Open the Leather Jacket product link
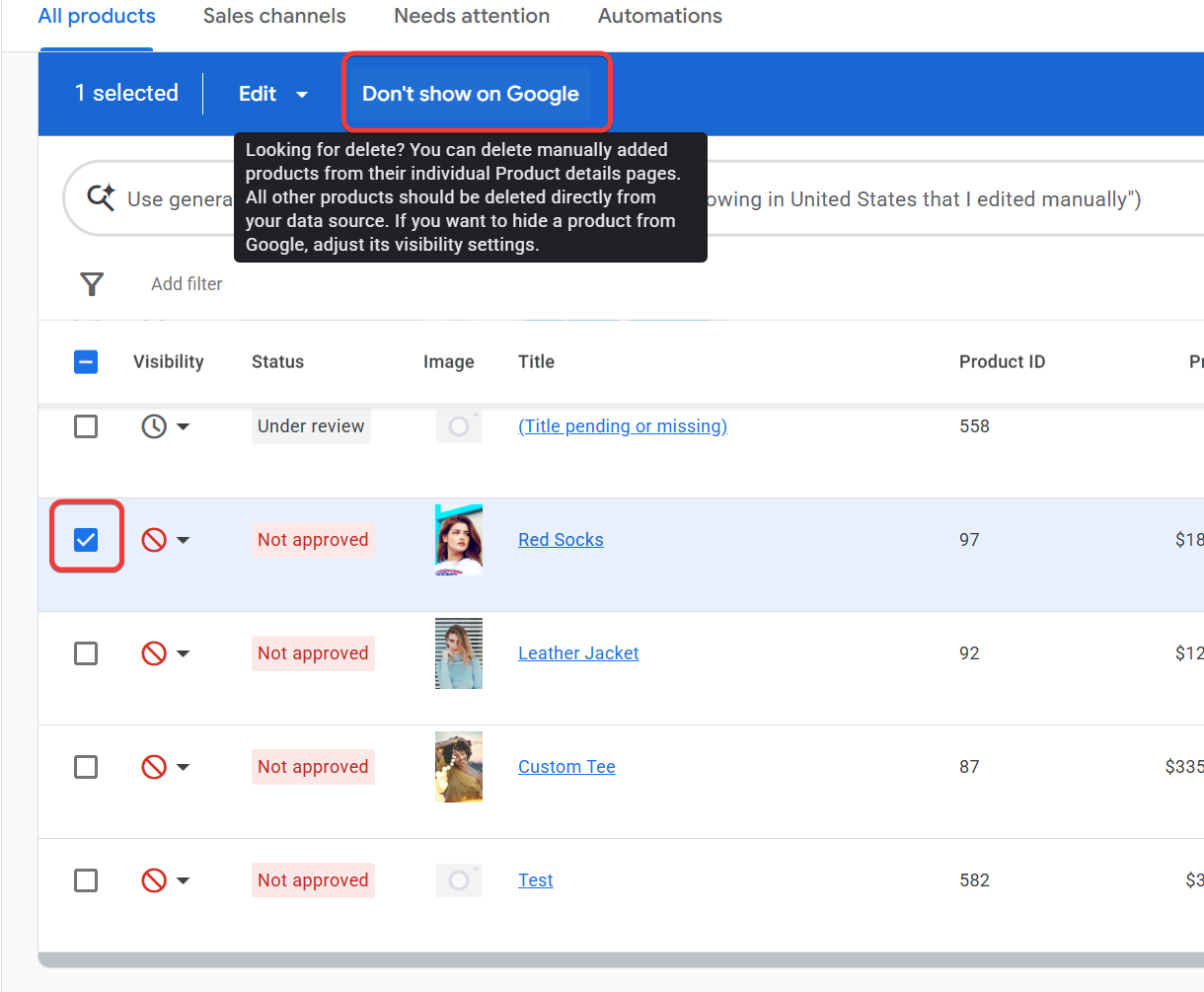 pyautogui.click(x=578, y=653)
